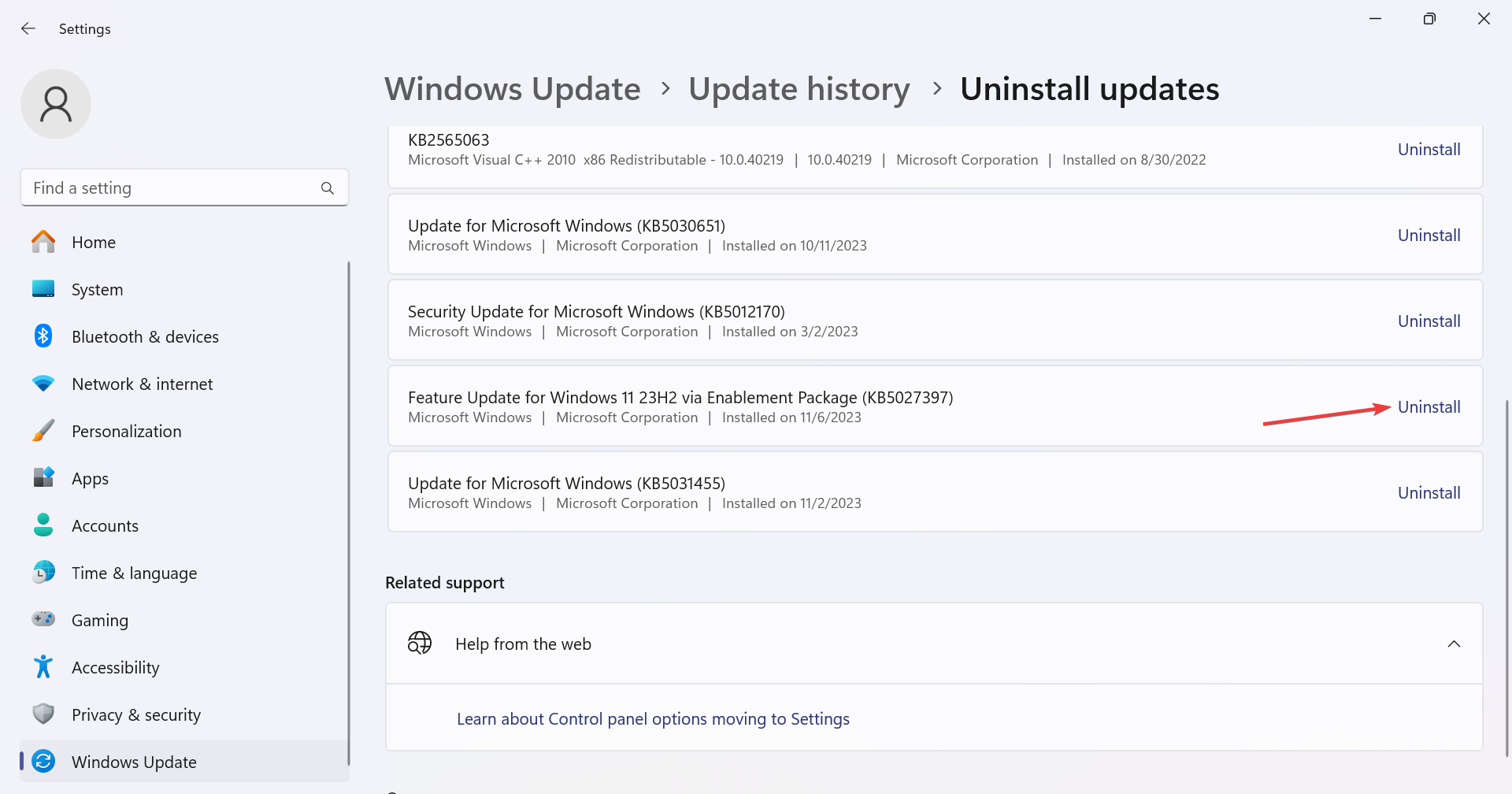Viewport: 1512px width, 794px height.
Task: Open Learn about Control panel options link
Action: (653, 719)
